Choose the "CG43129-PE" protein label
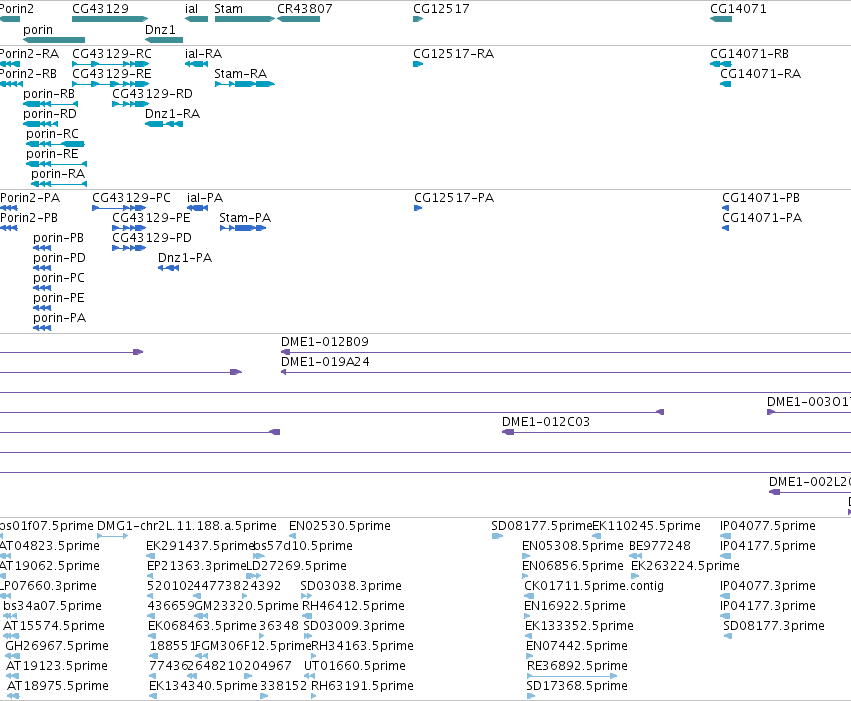Screen dimensions: 851x701 pyautogui.click(x=151, y=218)
